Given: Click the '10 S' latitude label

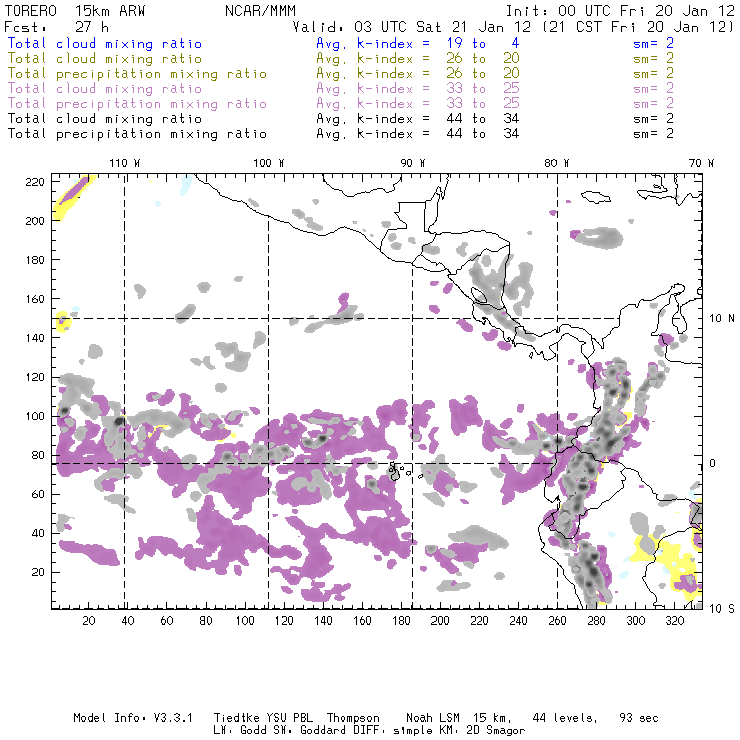Looking at the screenshot, I should pyautogui.click(x=722, y=609).
